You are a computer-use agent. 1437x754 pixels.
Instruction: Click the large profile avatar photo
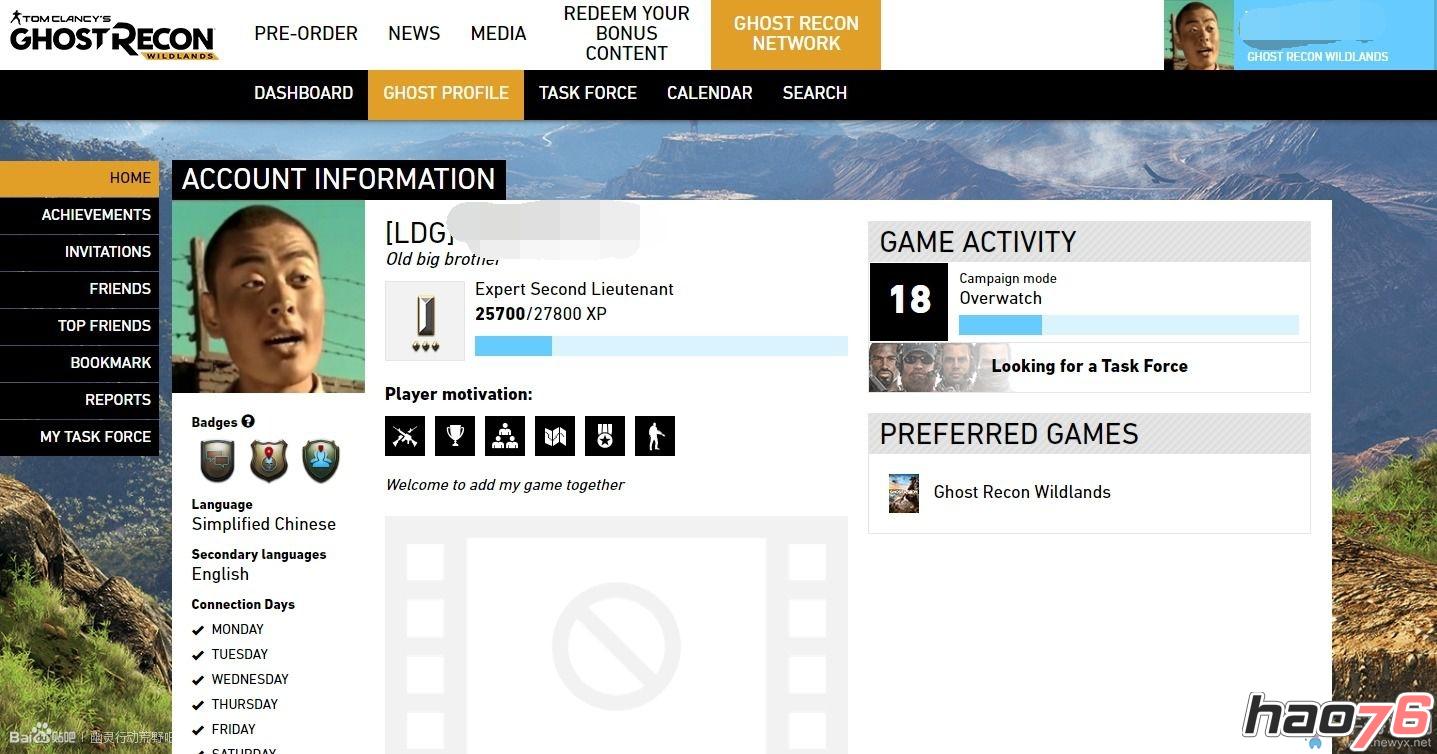tap(268, 297)
